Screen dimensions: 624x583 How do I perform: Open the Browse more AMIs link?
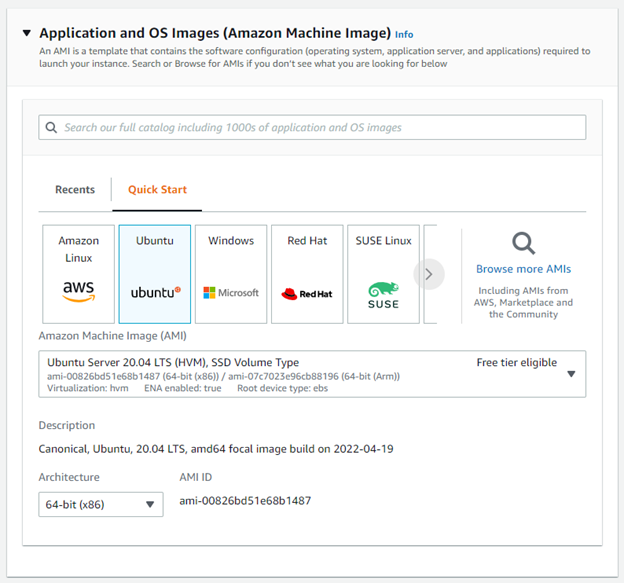point(523,269)
